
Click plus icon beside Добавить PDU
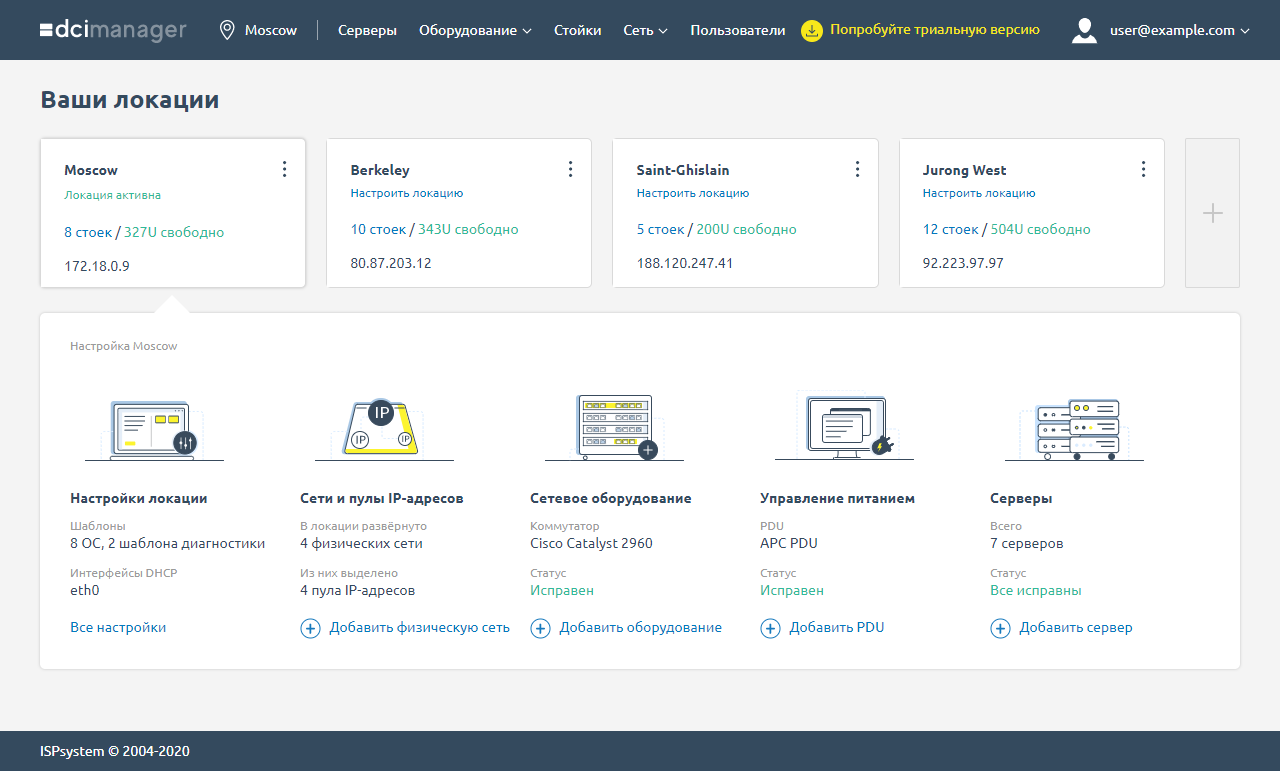770,628
